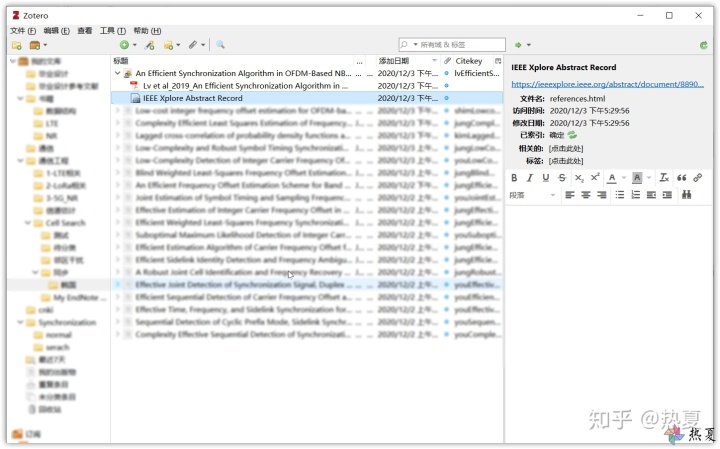
Task: Open the 编辑 (E) menu
Action: (x=56, y=31)
